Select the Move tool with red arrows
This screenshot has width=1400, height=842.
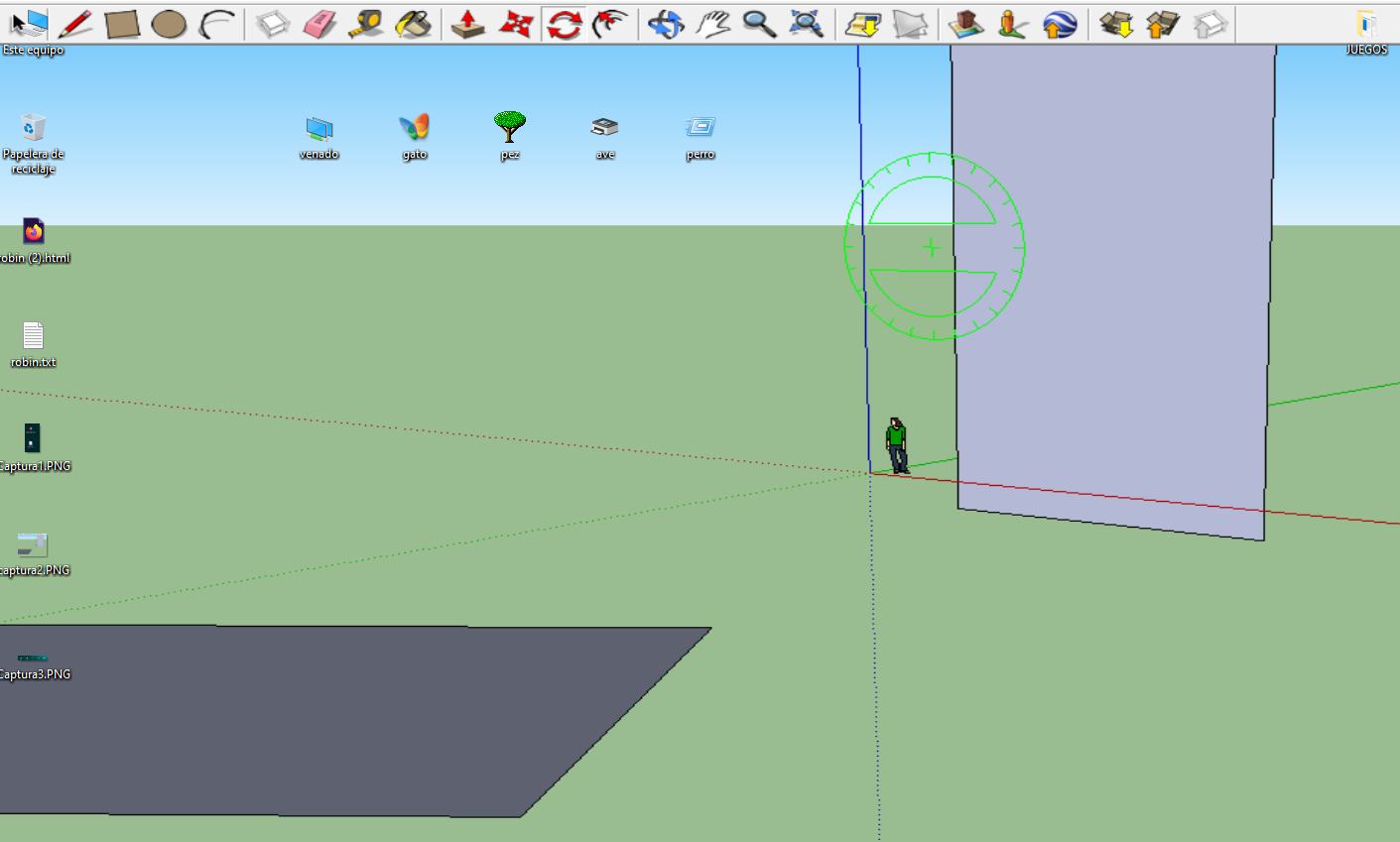pyautogui.click(x=516, y=23)
